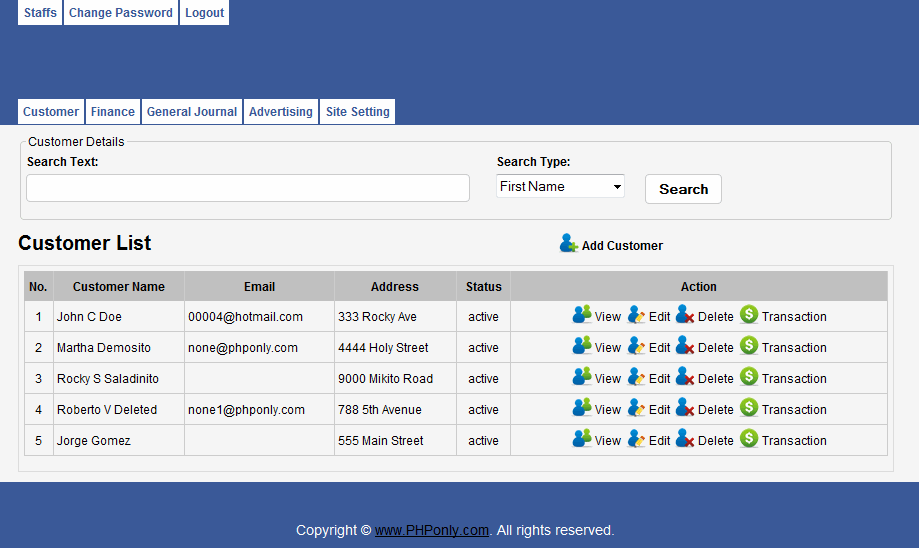This screenshot has width=919, height=548.
Task: Click the Delete icon for Jorge Gomez
Action: (685, 439)
